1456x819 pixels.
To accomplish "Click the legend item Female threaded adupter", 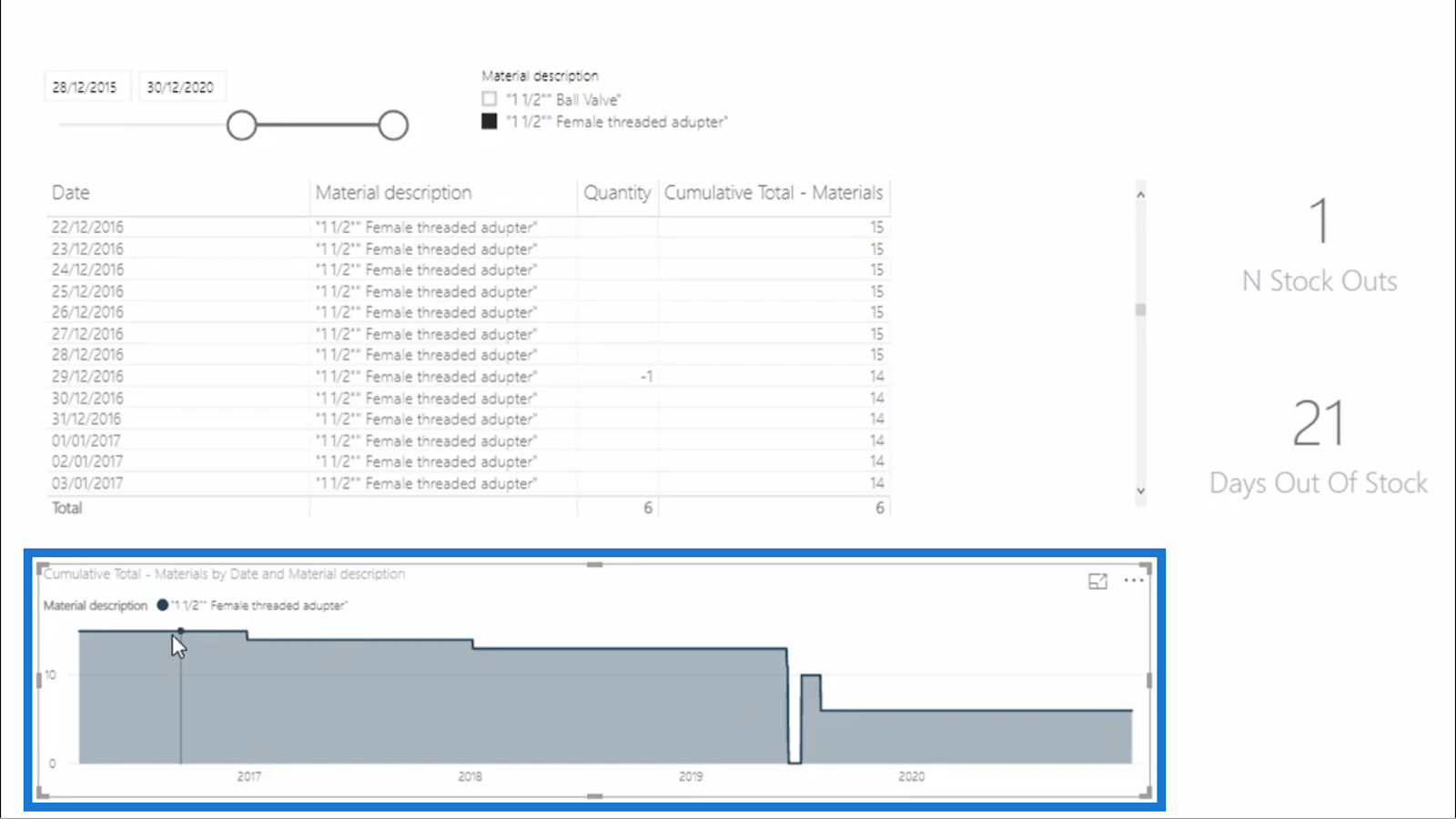I will [x=253, y=605].
